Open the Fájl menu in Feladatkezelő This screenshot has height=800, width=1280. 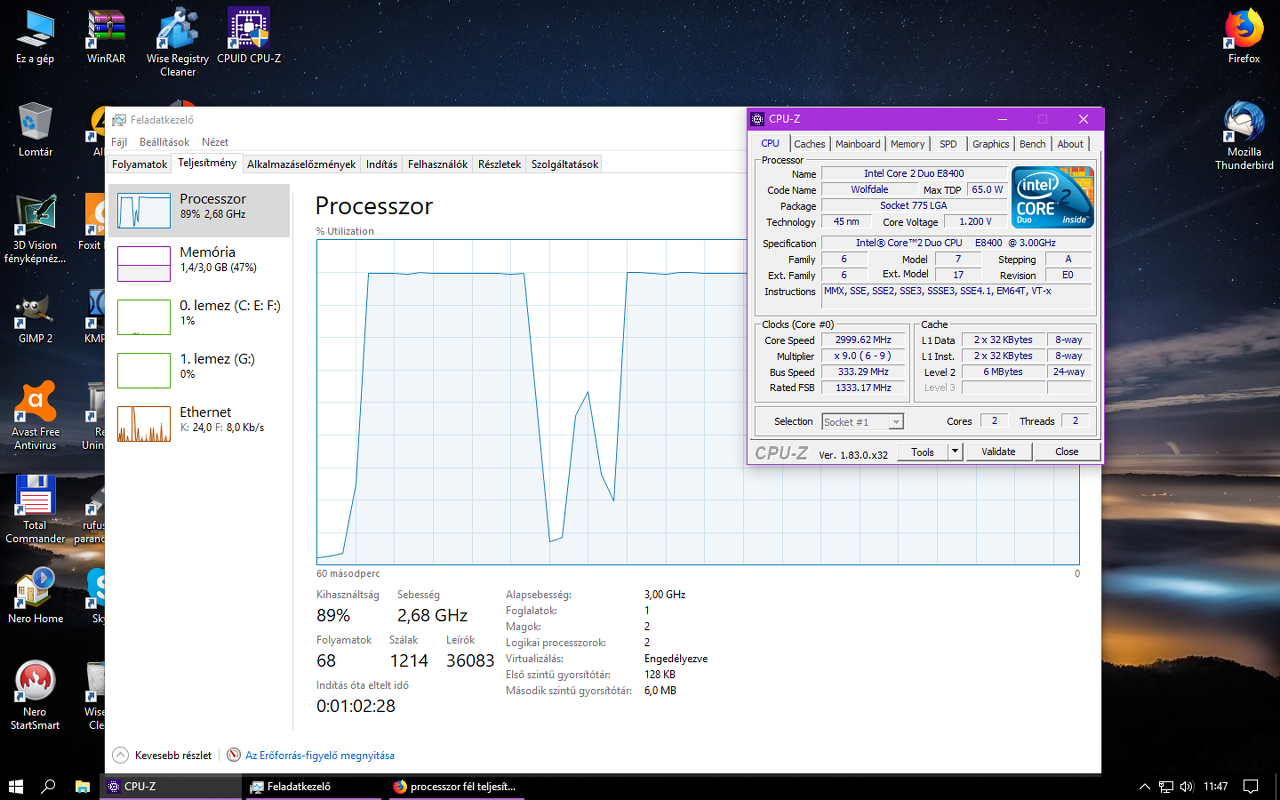[119, 142]
